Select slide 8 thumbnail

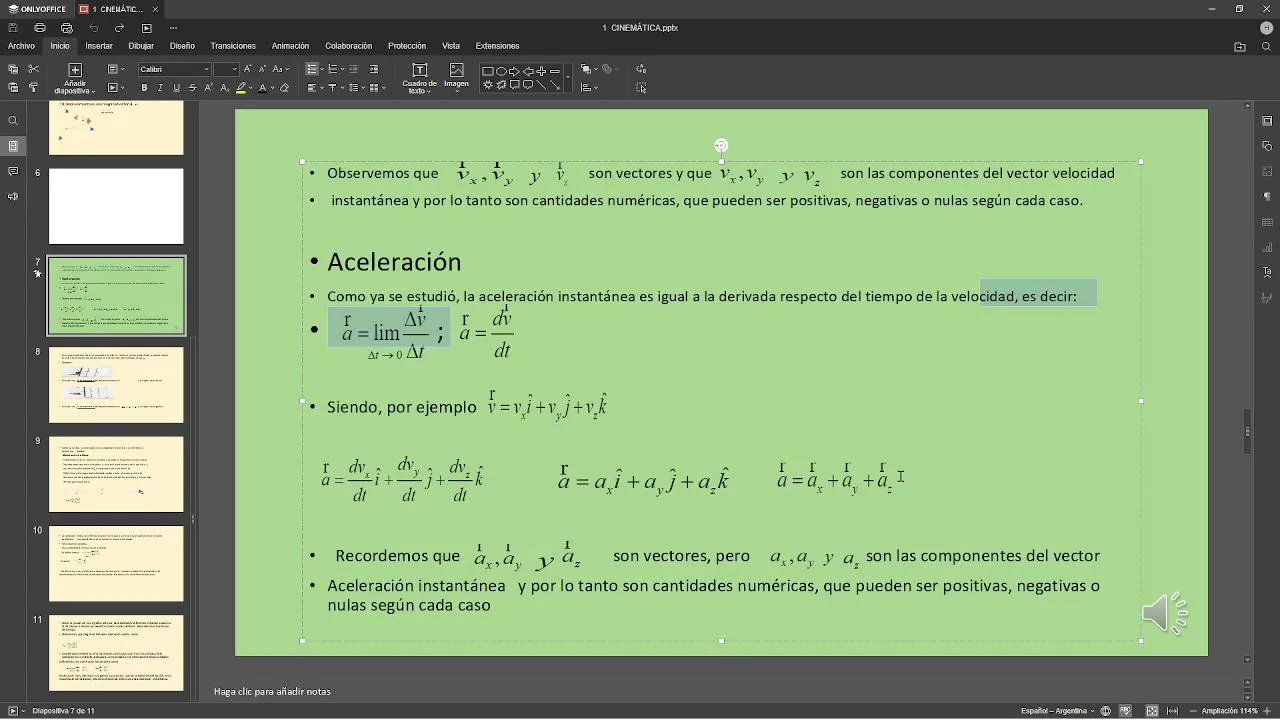coord(116,385)
